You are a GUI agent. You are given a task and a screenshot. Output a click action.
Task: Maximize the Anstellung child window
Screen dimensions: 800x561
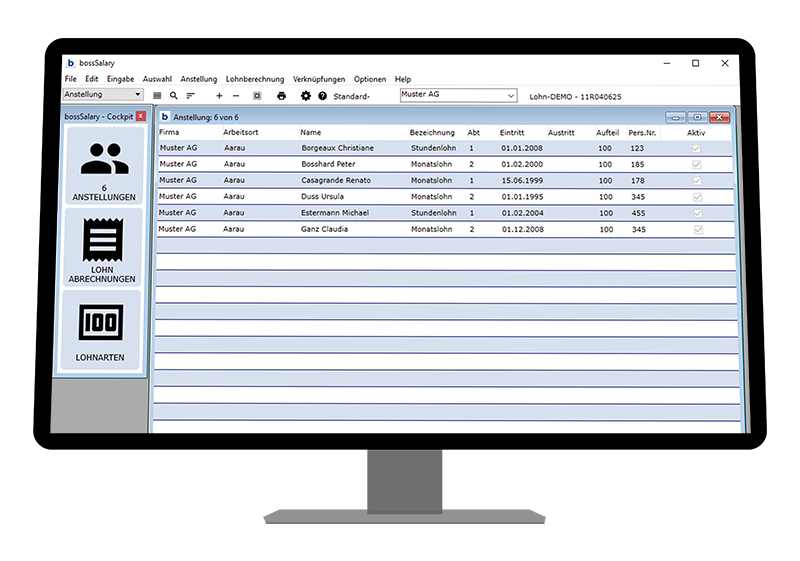[x=697, y=117]
